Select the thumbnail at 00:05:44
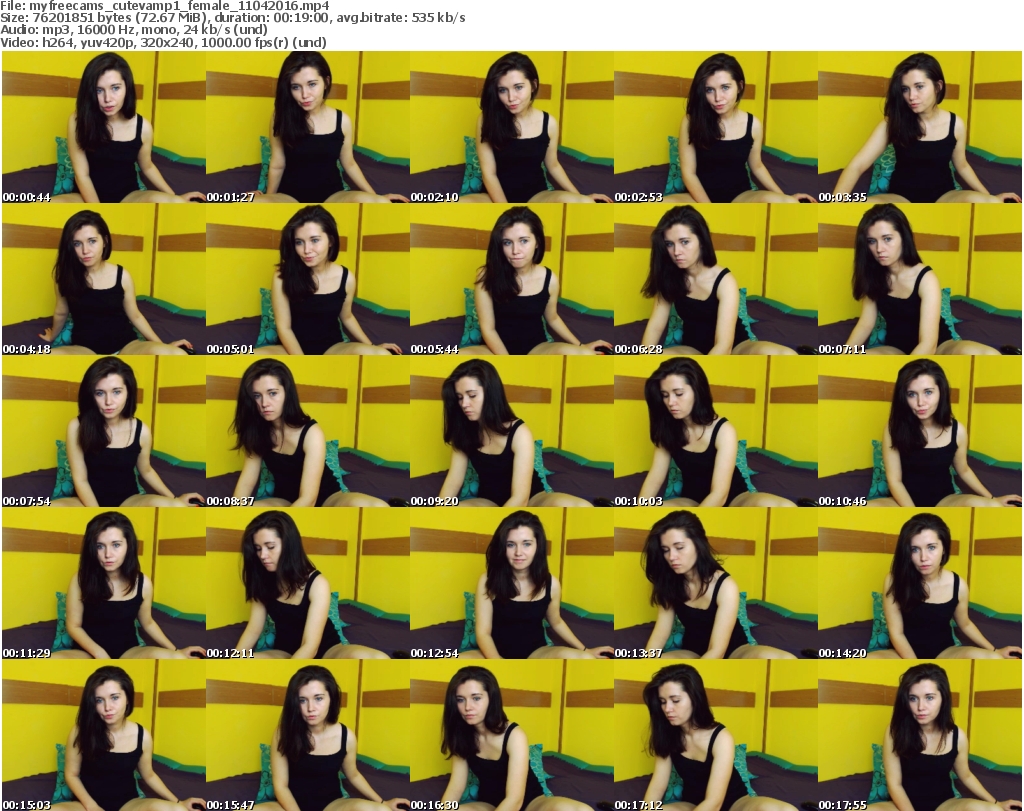 [511, 280]
